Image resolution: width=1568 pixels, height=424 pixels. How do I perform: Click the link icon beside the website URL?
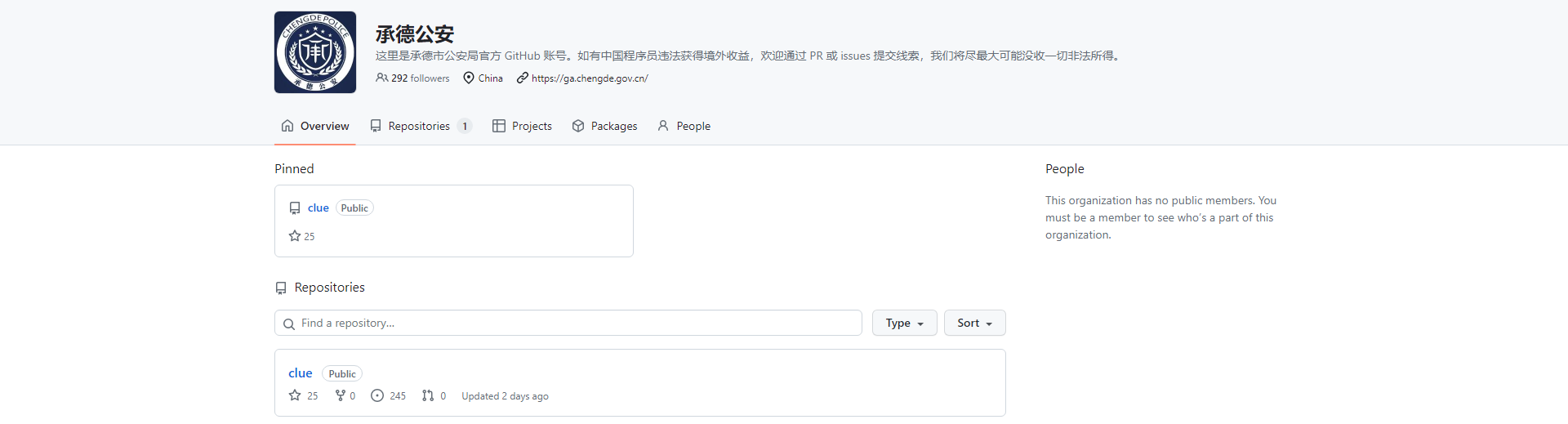click(x=522, y=78)
